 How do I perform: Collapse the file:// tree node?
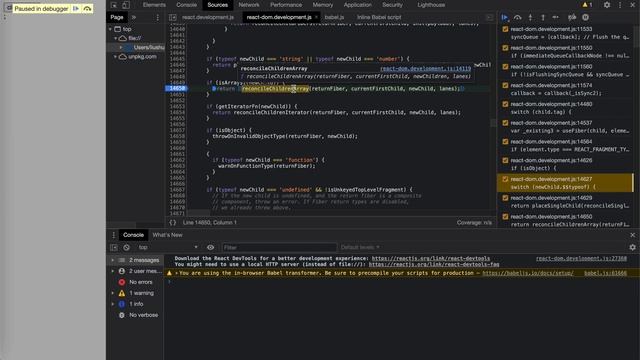point(116,38)
